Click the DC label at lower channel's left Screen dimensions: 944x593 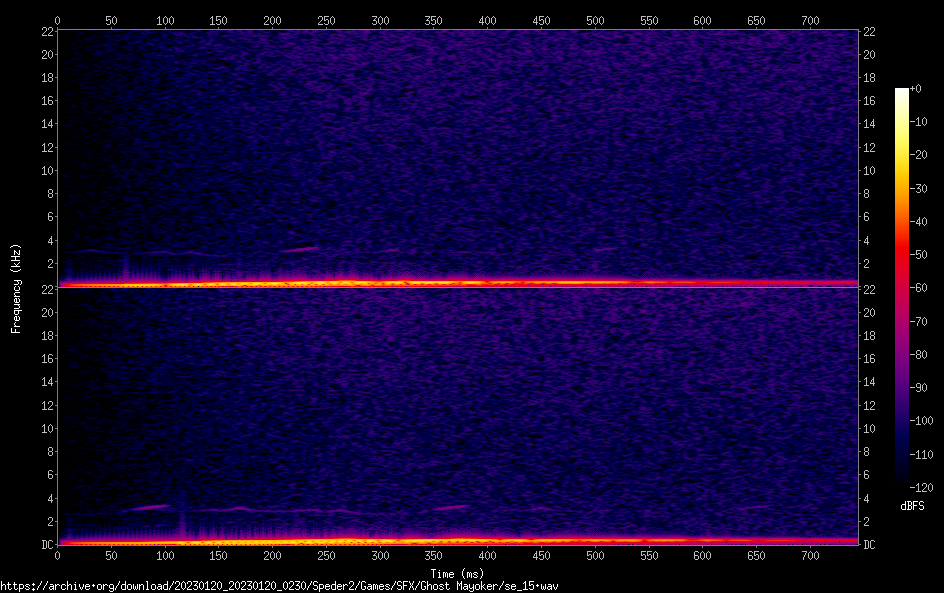pyautogui.click(x=47, y=545)
